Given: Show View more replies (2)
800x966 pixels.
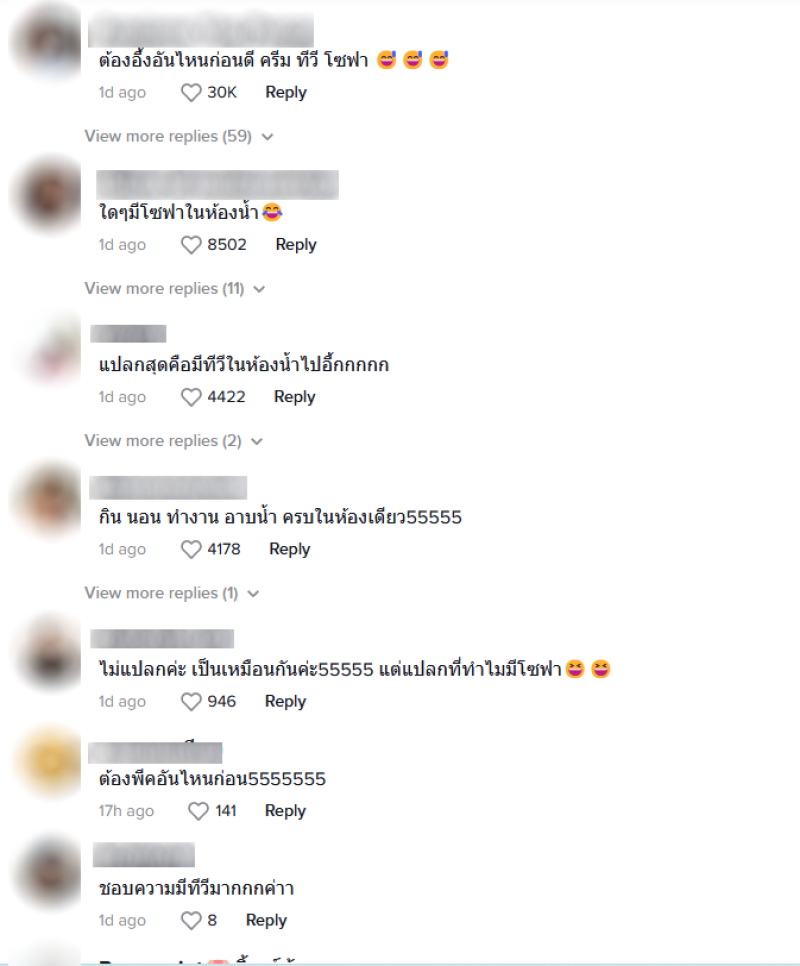Looking at the screenshot, I should coord(174,440).
